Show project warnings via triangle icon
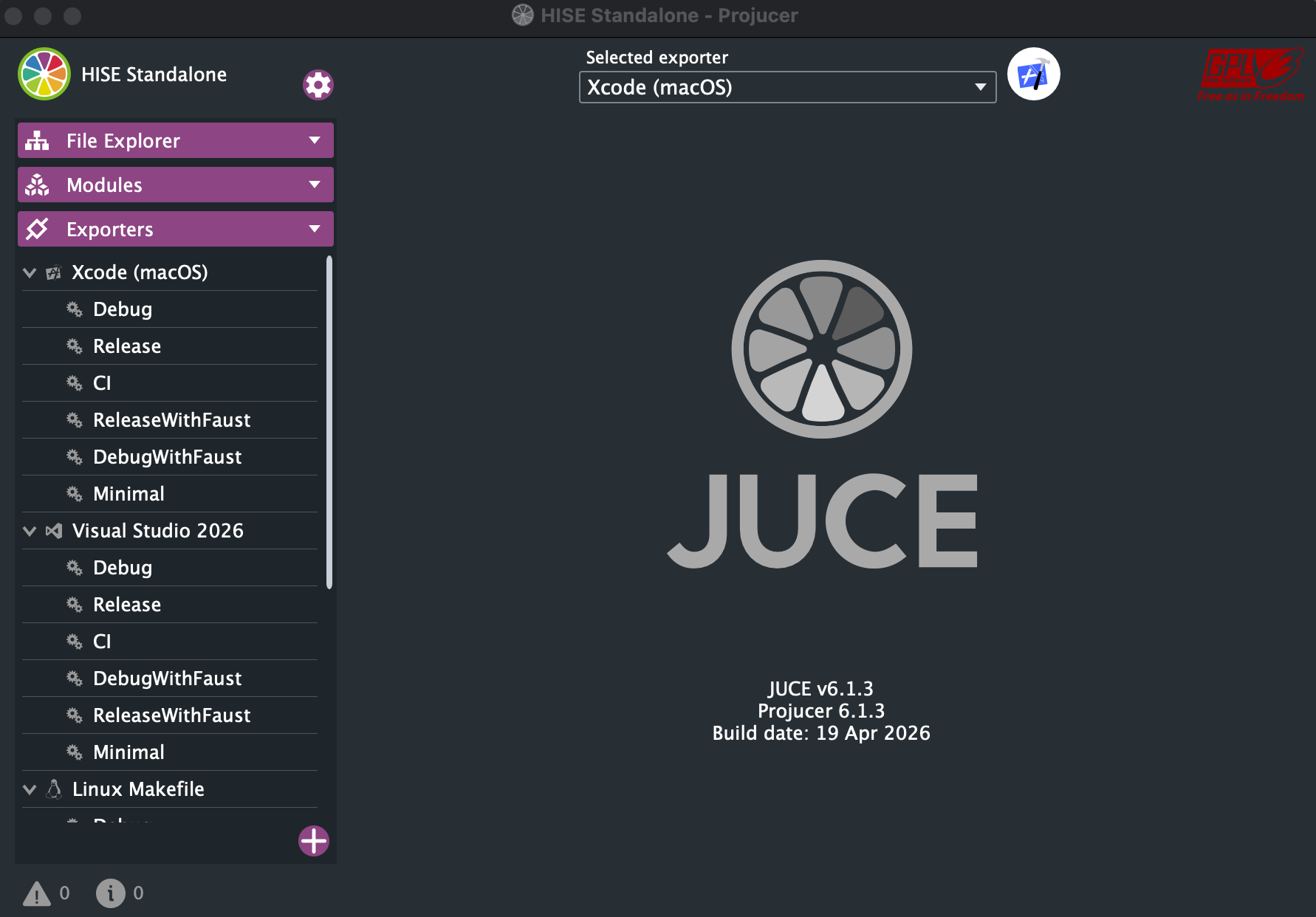1316x917 pixels. pyautogui.click(x=37, y=893)
